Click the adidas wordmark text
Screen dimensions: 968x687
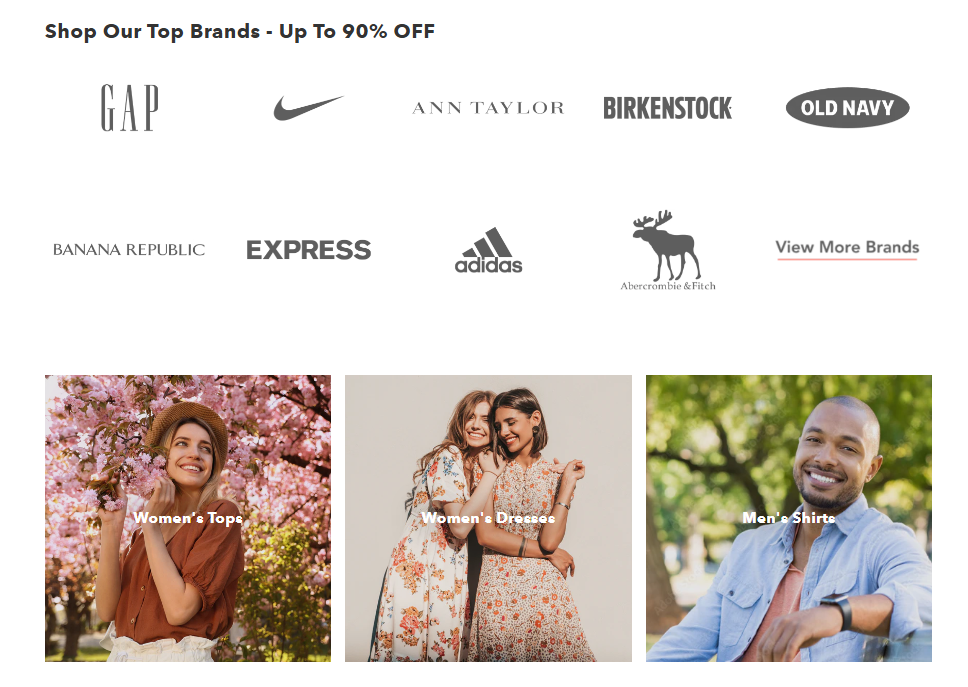click(x=488, y=265)
